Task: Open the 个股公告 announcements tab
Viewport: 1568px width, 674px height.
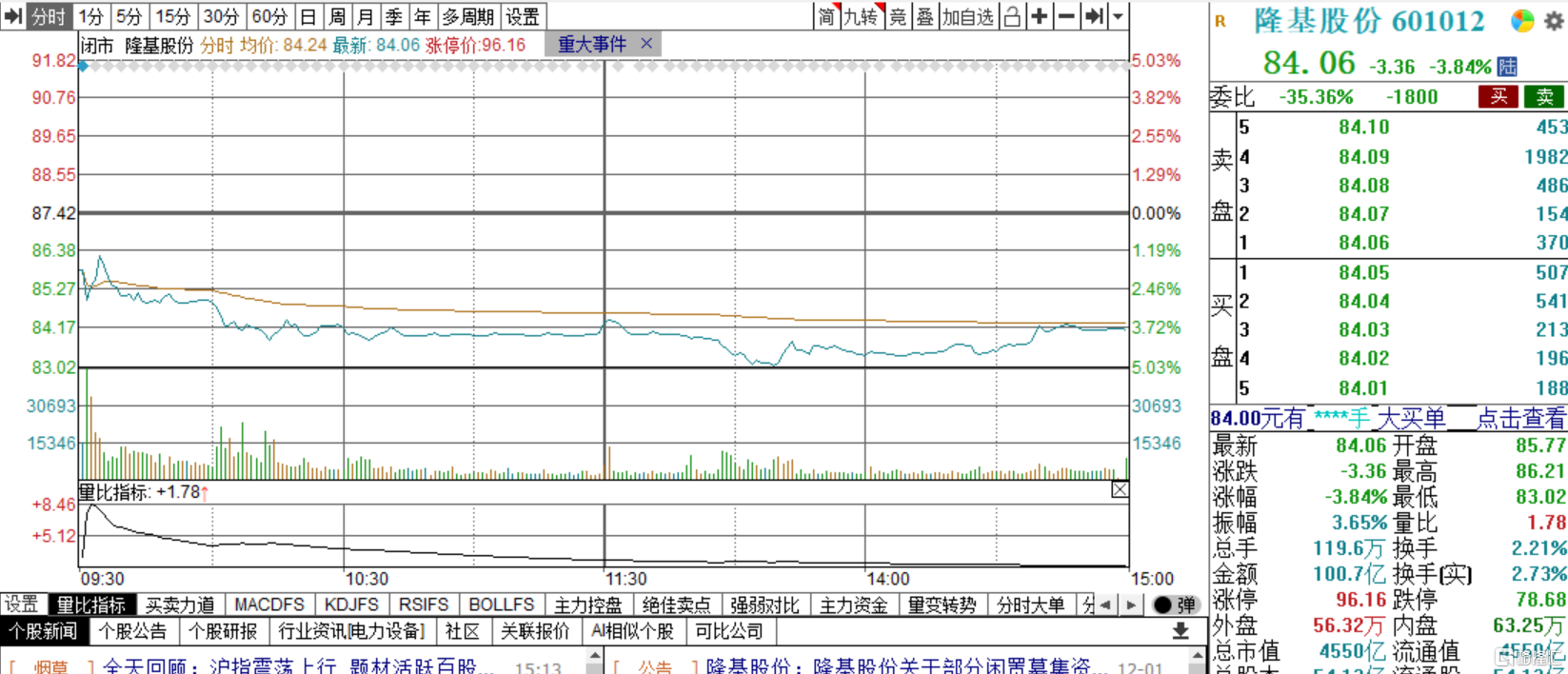Action: (132, 631)
